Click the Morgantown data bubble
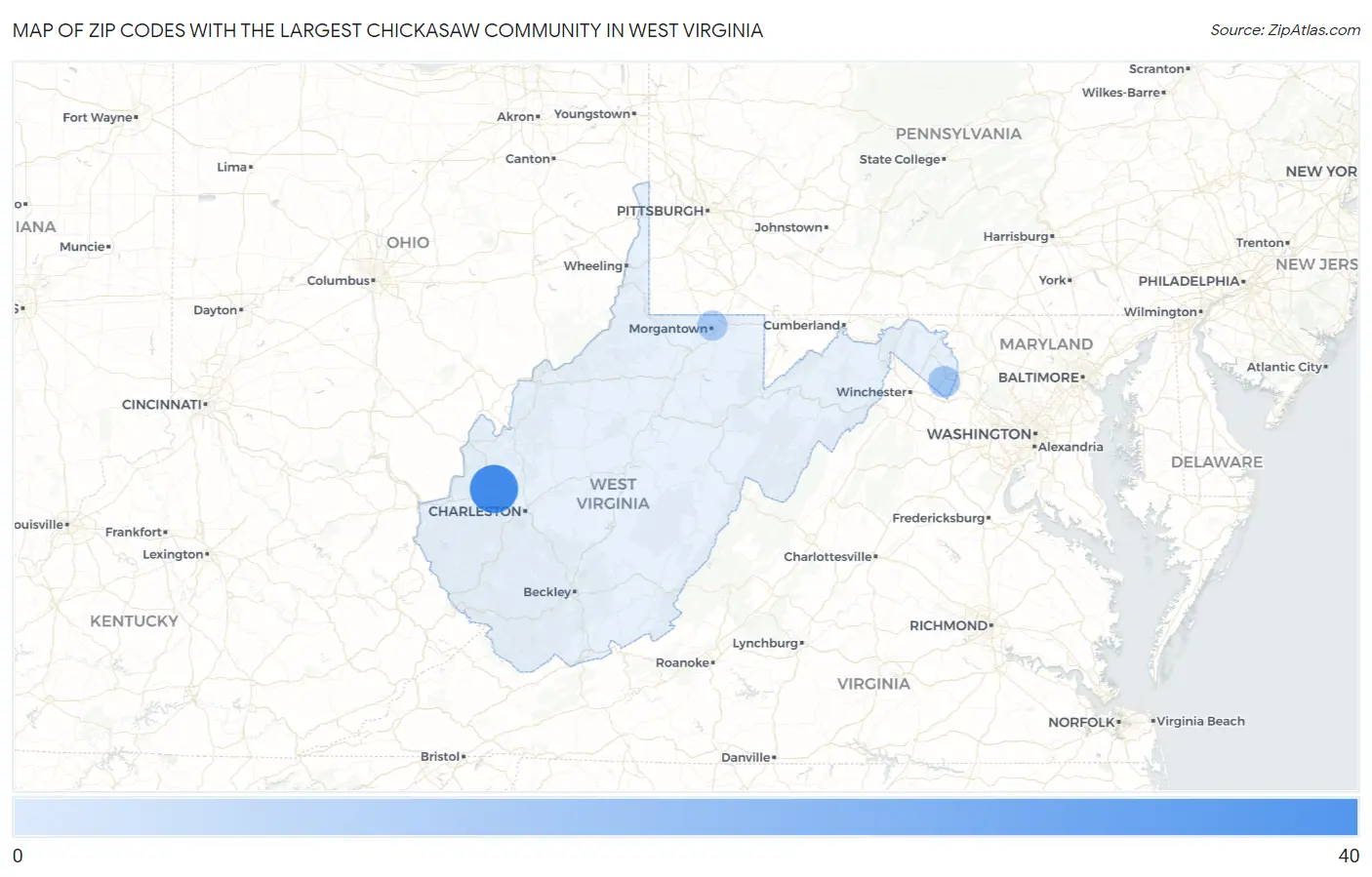 pyautogui.click(x=712, y=325)
